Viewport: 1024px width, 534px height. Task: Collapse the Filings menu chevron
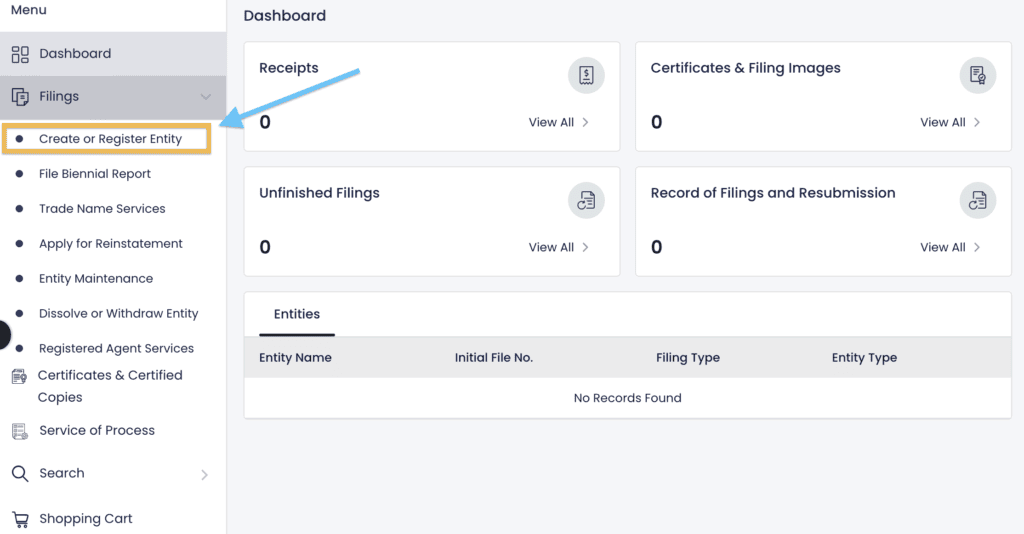[x=206, y=97]
